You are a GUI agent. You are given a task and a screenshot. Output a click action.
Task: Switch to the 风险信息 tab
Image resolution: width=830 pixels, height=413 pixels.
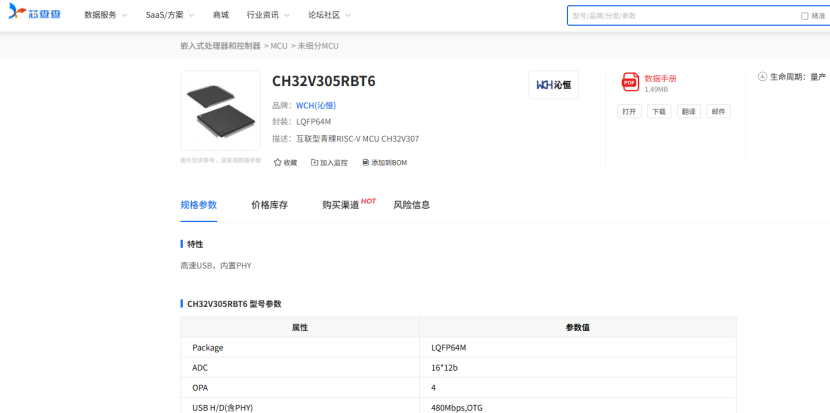point(412,205)
